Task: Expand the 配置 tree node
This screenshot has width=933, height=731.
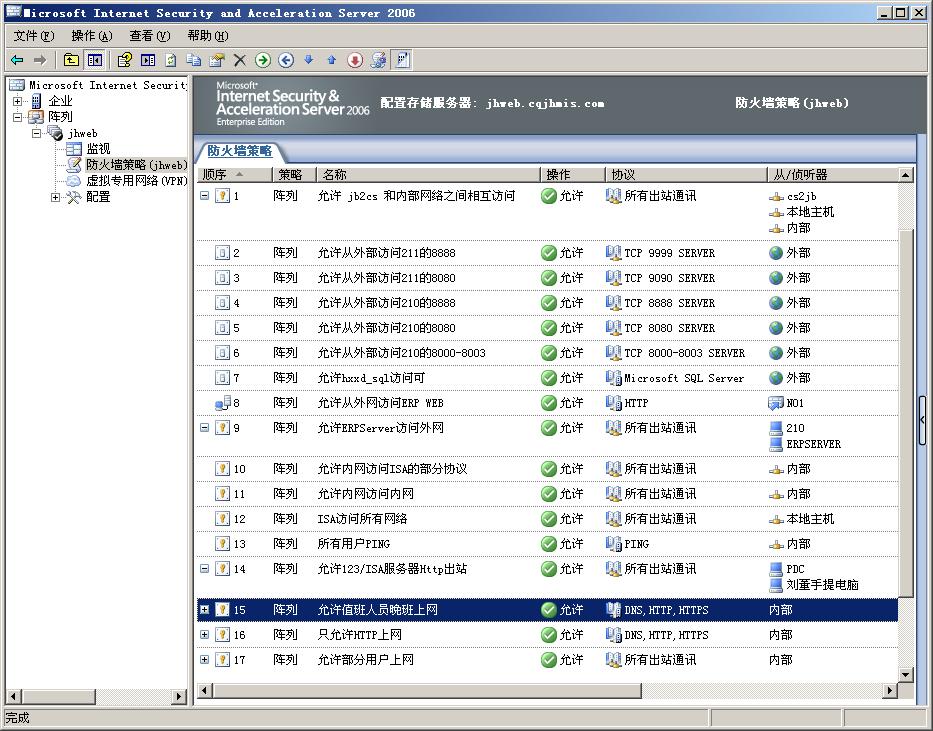Action: 55,197
